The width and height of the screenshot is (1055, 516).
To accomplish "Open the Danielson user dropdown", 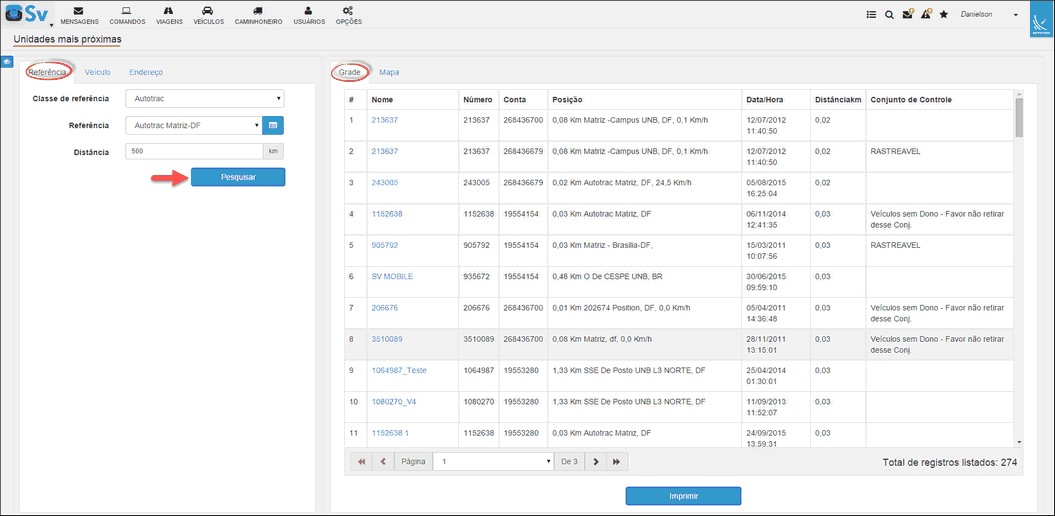I will click(x=989, y=14).
